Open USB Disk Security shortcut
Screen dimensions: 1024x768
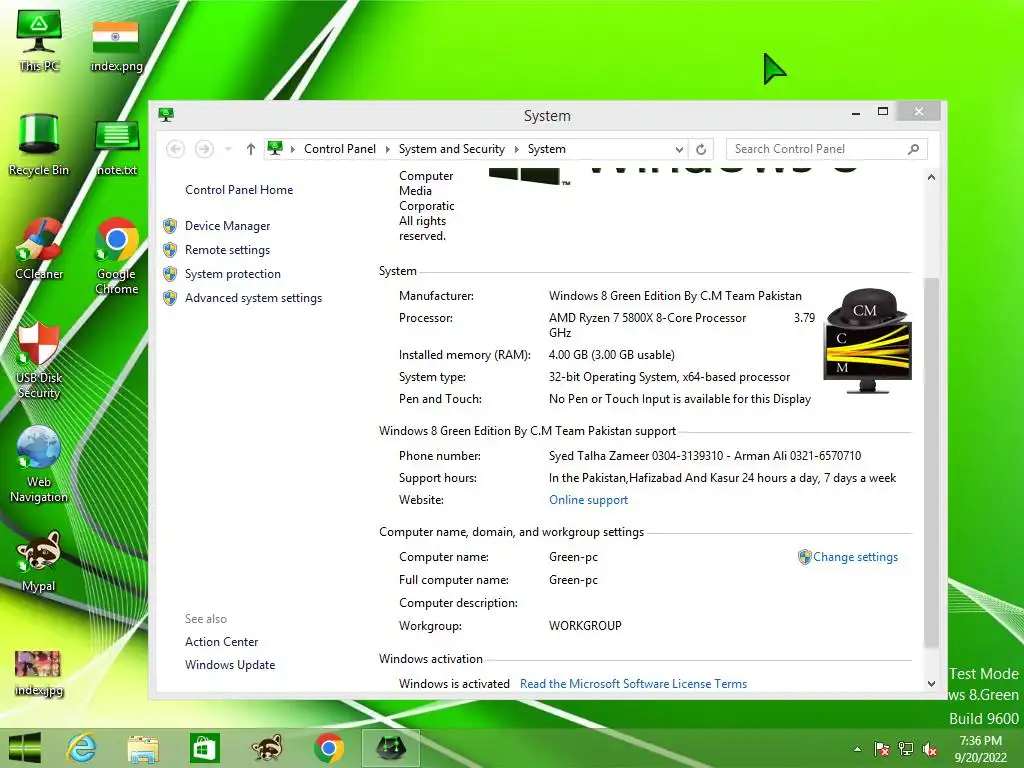click(x=39, y=360)
